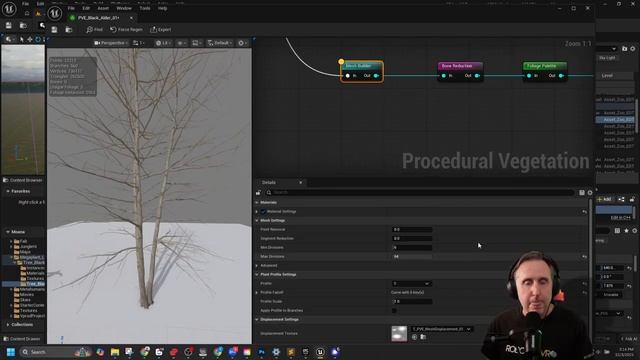Open the Profile dropdown
The image size is (640, 360).
(411, 283)
